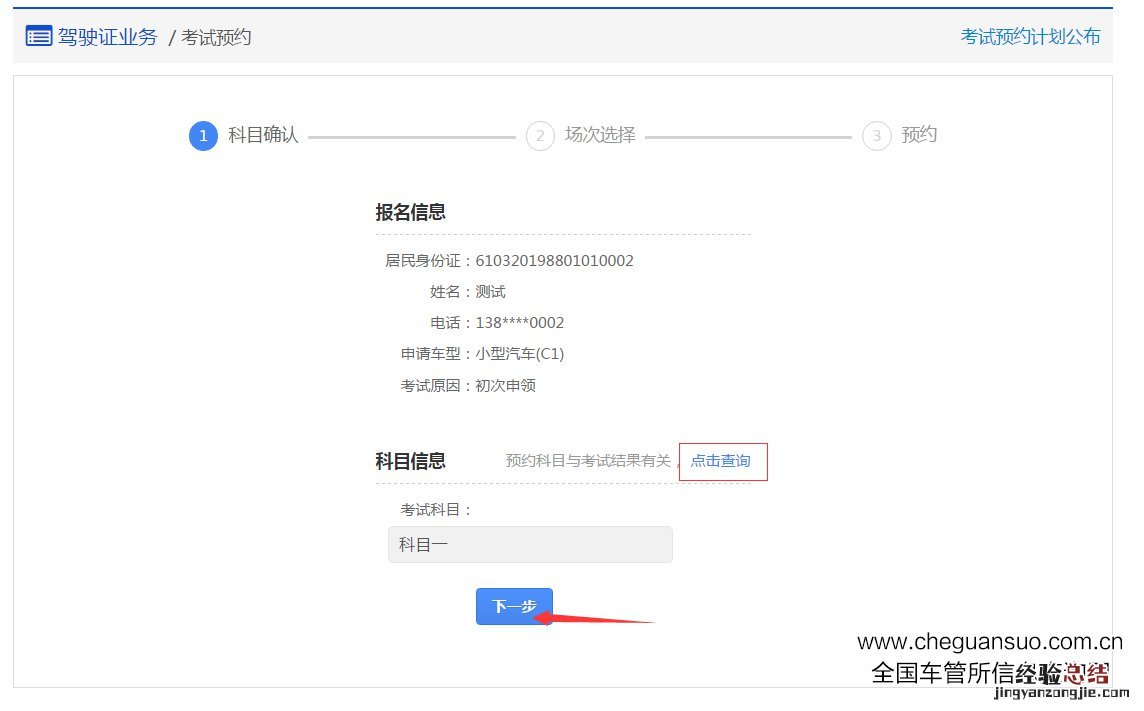This screenshot has height=711, width=1144.
Task: Open the 驾驶证业务 breadcrumb link
Action: [107, 37]
